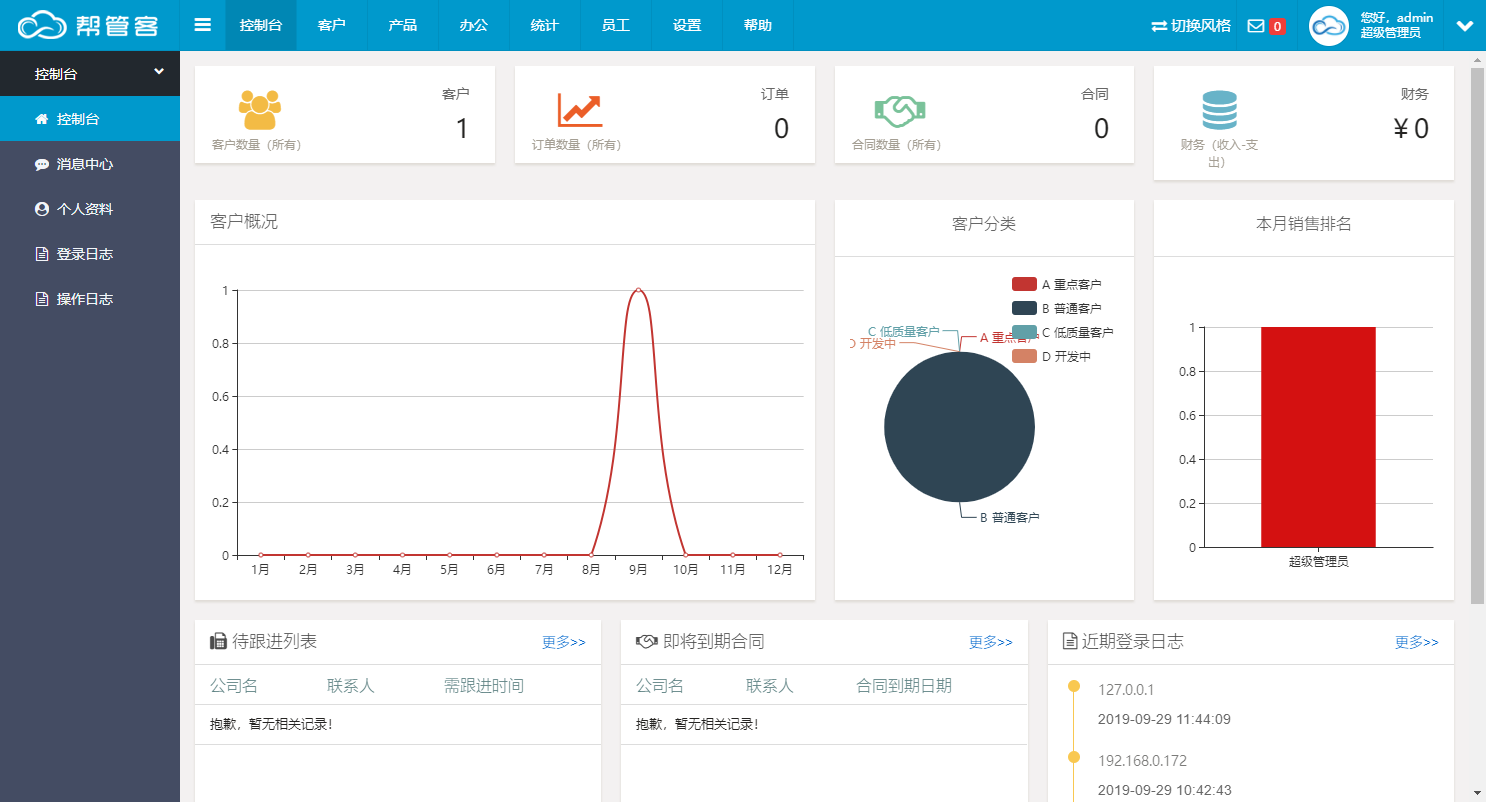
Task: Collapse the 控制台 sidebar section
Action: [x=158, y=72]
